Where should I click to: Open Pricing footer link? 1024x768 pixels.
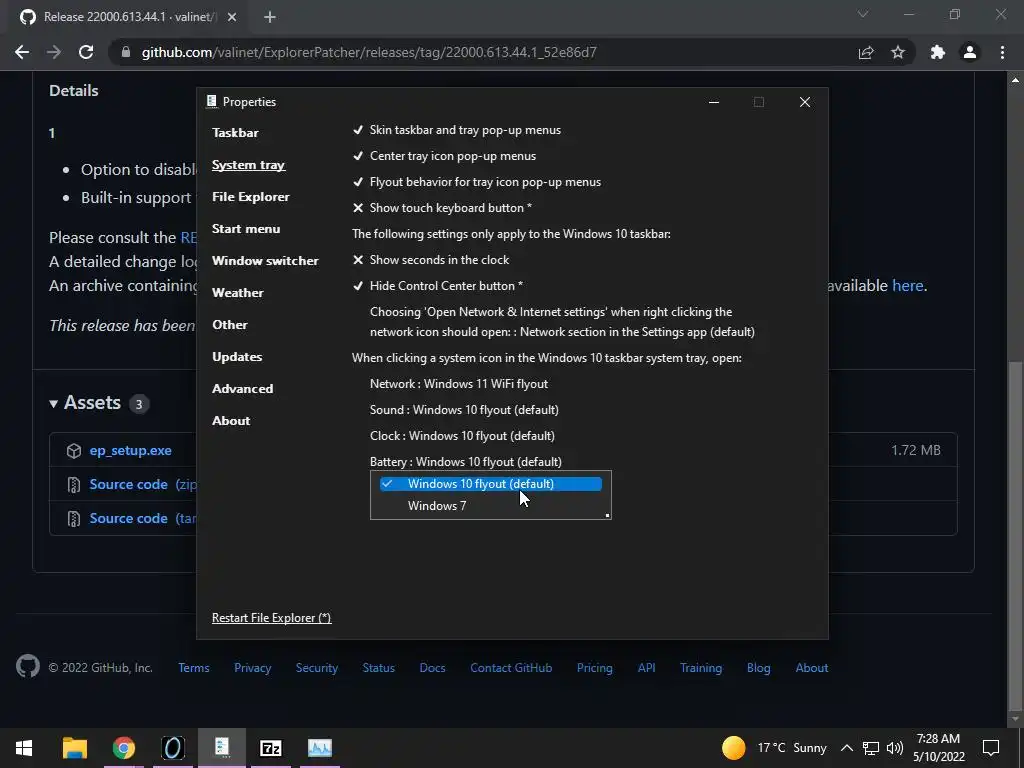point(594,667)
